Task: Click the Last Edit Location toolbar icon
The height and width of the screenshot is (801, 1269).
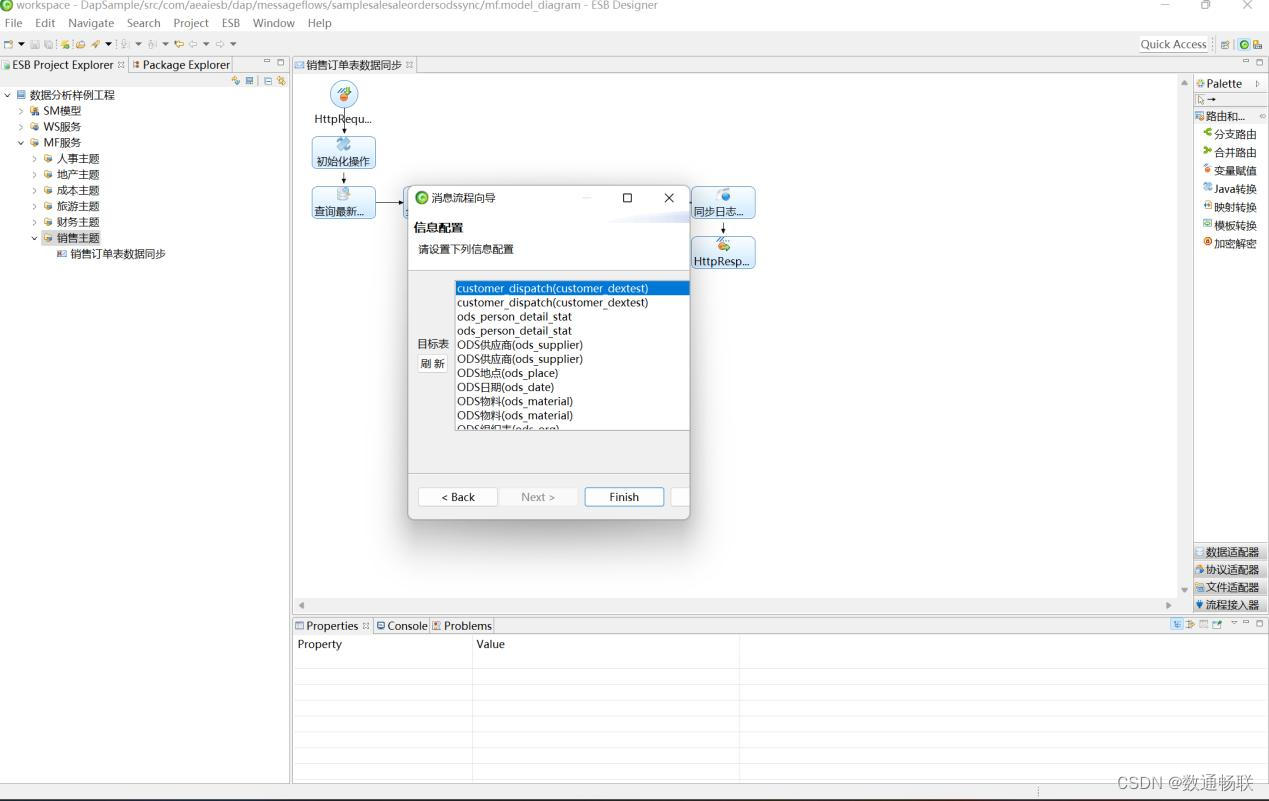Action: [x=179, y=44]
